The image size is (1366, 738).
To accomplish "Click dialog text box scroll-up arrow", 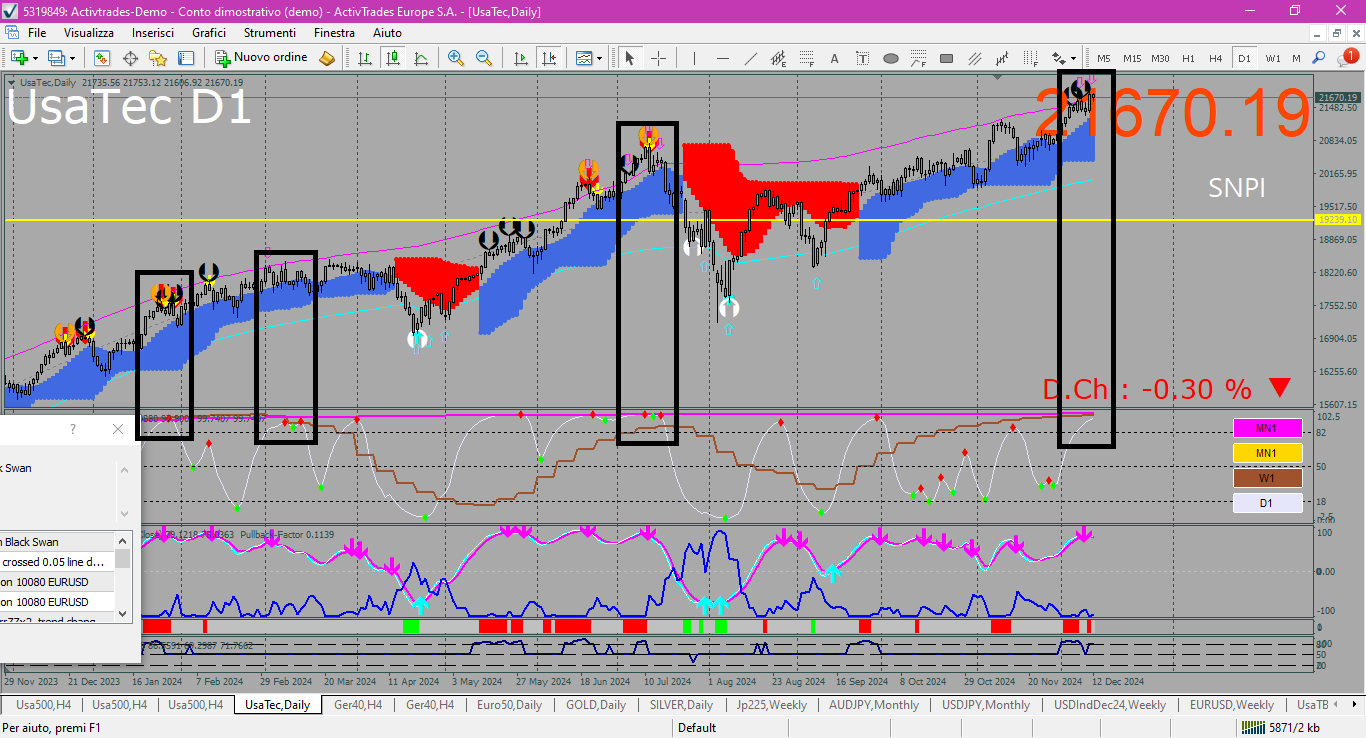I will point(125,468).
